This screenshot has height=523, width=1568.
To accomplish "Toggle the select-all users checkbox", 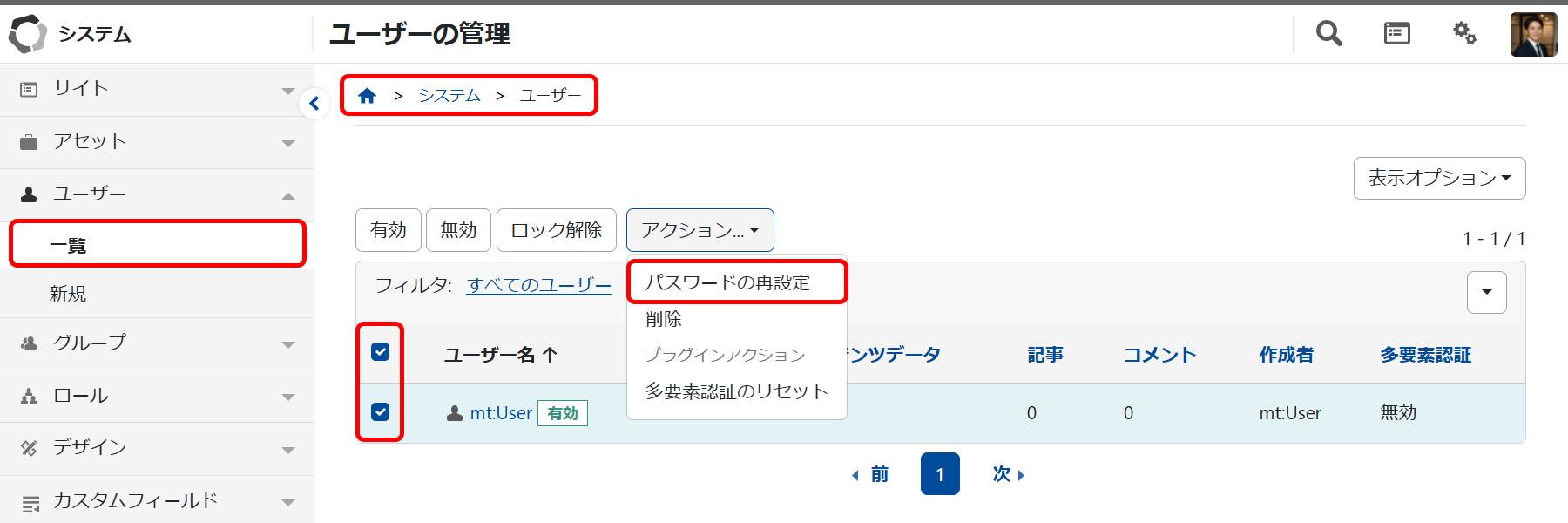I will tap(381, 351).
